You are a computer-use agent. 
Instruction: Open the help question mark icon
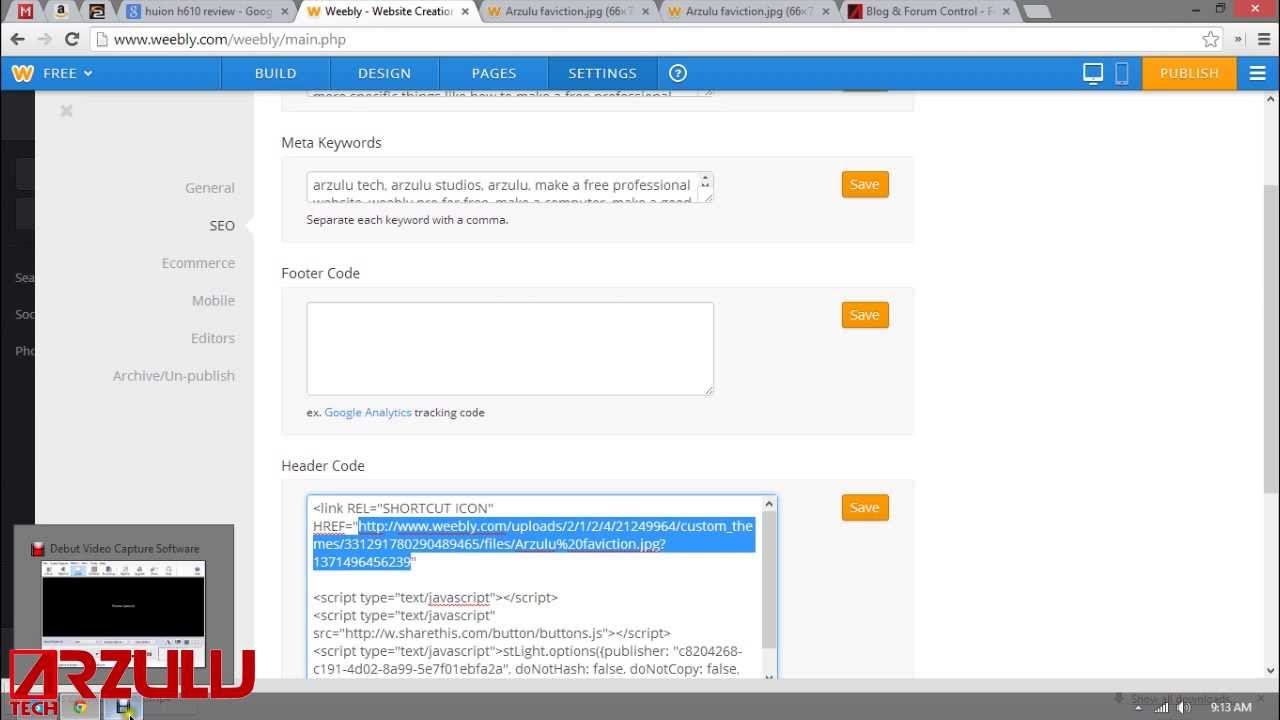[678, 72]
